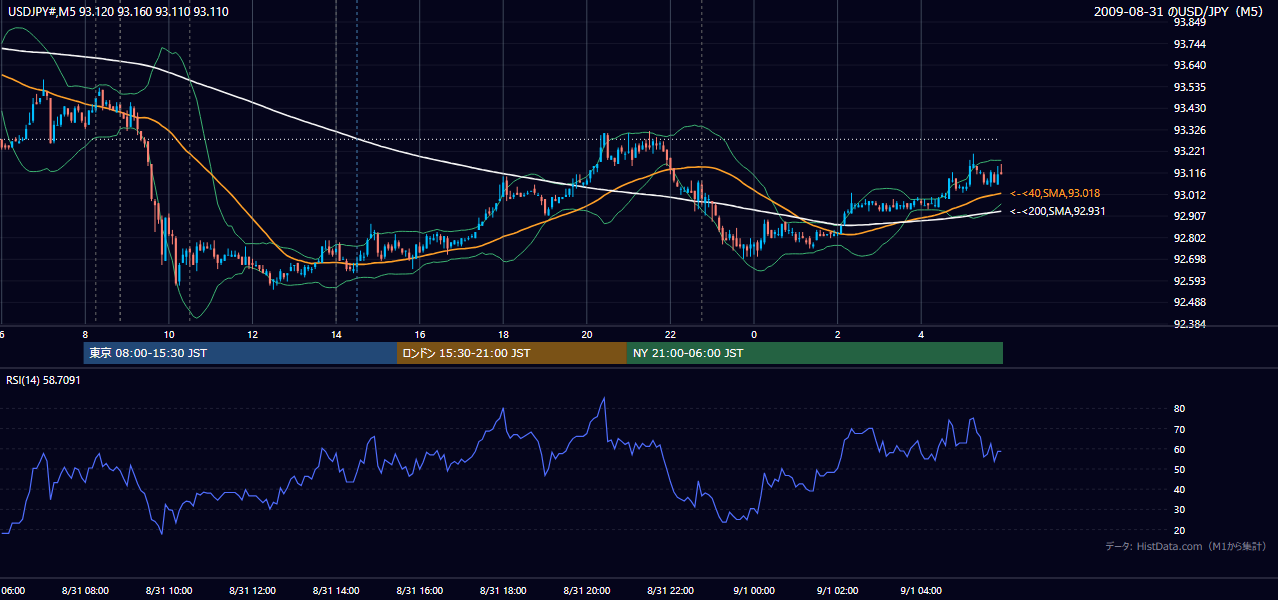Click the 8/31 08:00 bottom time label

pyautogui.click(x=85, y=590)
